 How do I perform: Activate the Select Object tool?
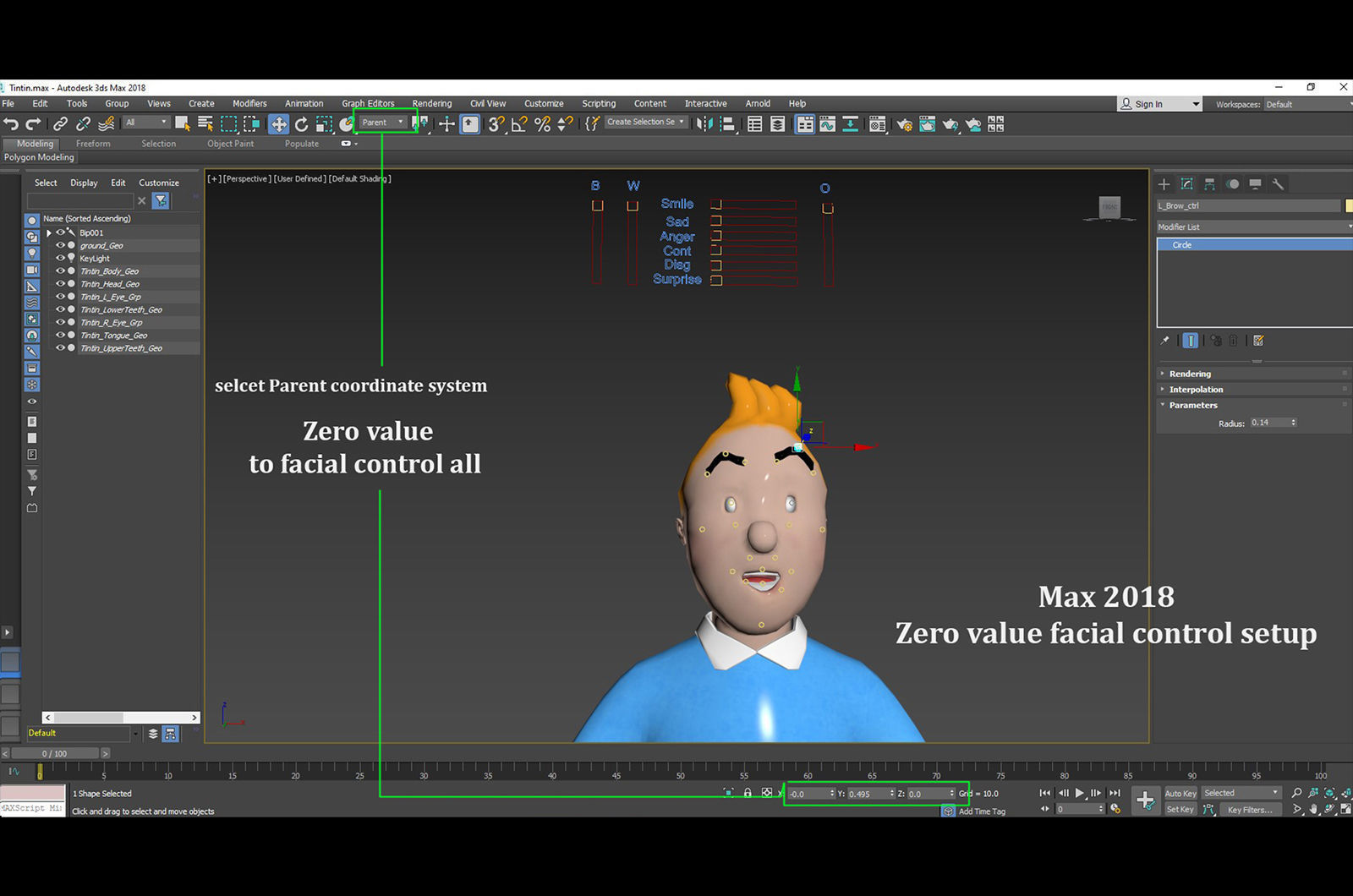[x=182, y=124]
